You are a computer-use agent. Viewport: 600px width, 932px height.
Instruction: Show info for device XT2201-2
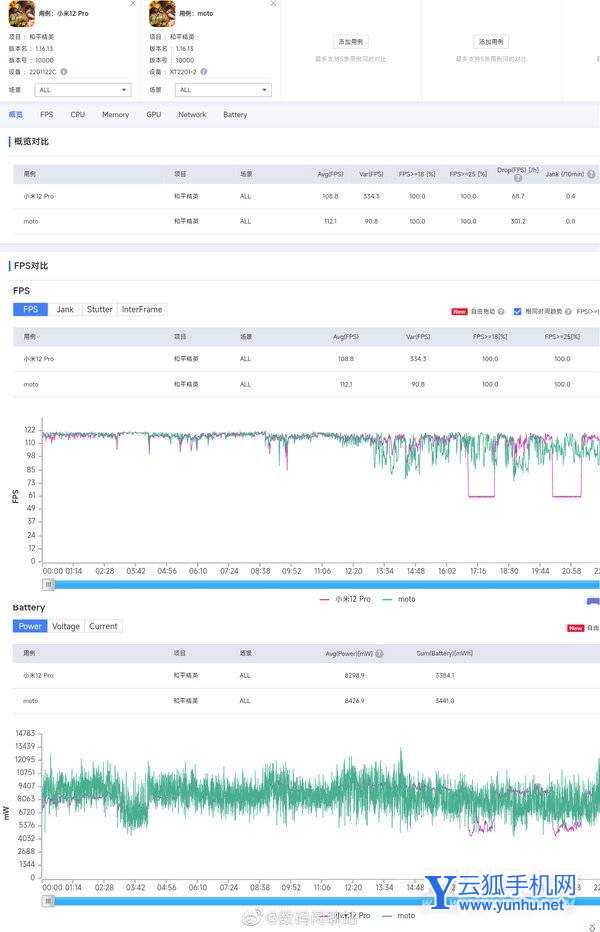[x=204, y=71]
